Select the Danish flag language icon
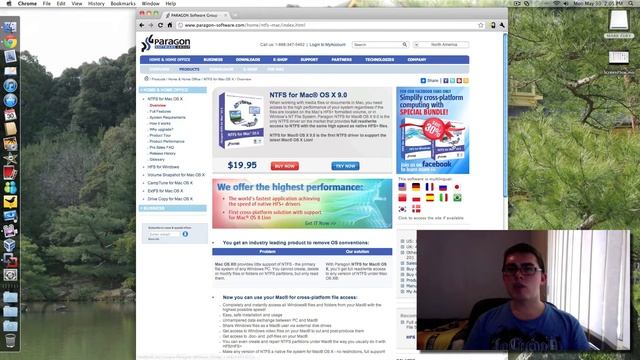 coord(416,209)
